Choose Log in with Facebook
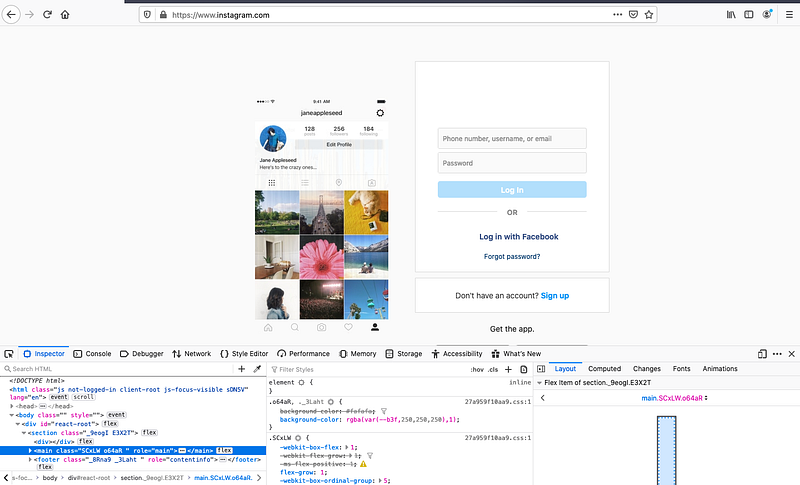Screen dimensions: 800x485 click(x=518, y=237)
